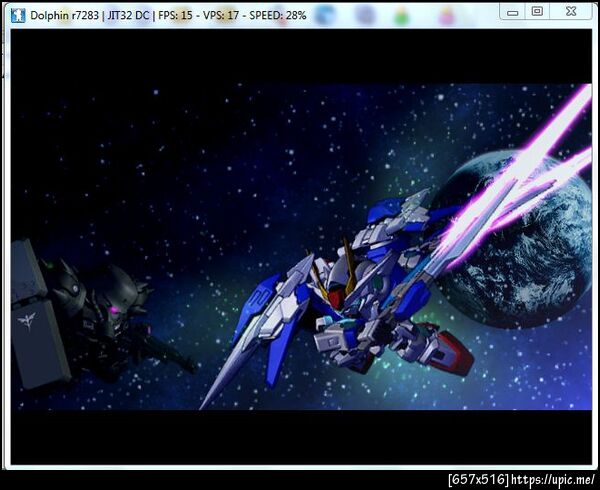This screenshot has height=490, width=600.
Task: Click the Dolphin r7283 title bar text
Action: click(x=168, y=16)
